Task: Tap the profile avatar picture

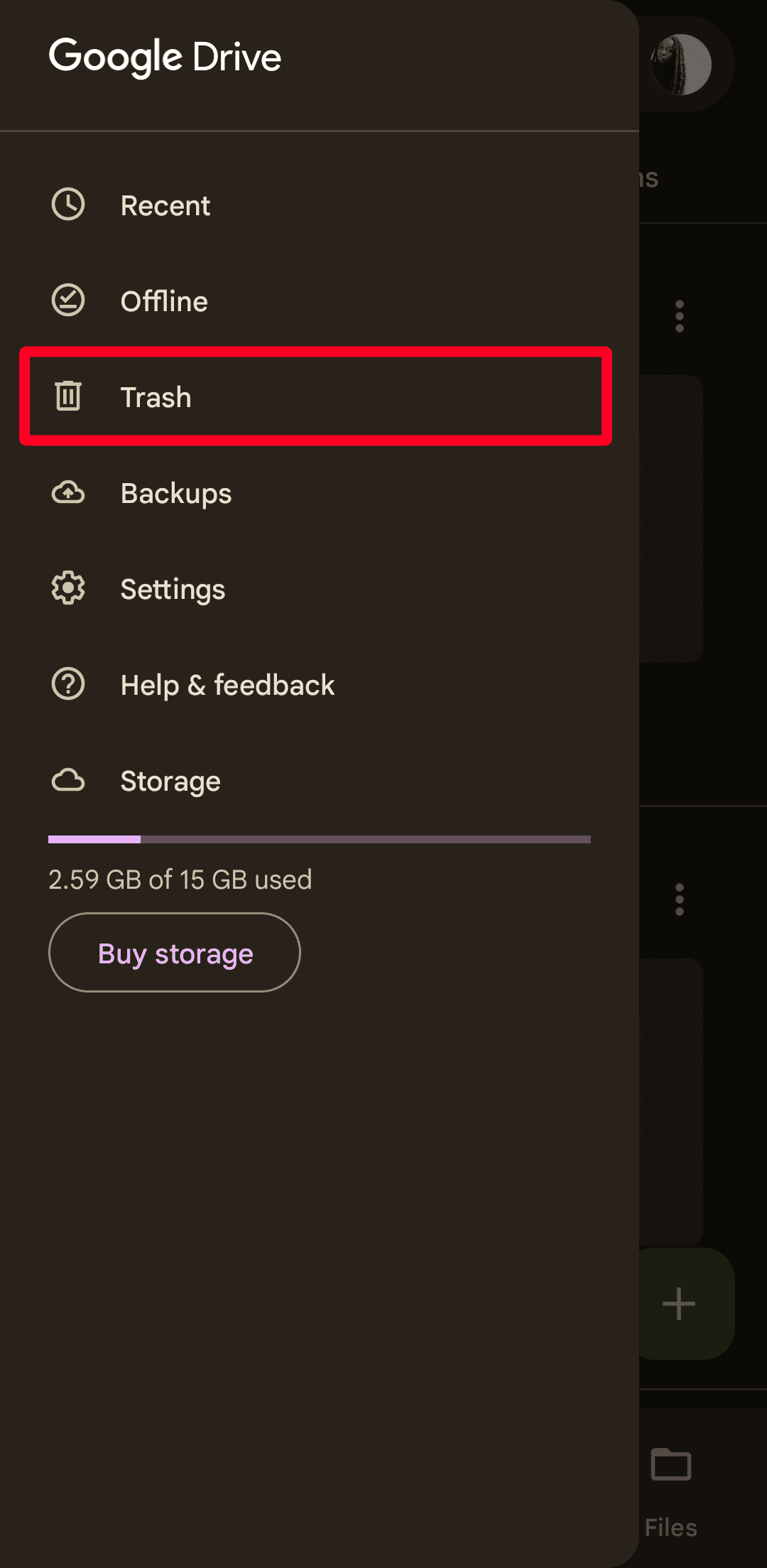Action: (x=682, y=65)
